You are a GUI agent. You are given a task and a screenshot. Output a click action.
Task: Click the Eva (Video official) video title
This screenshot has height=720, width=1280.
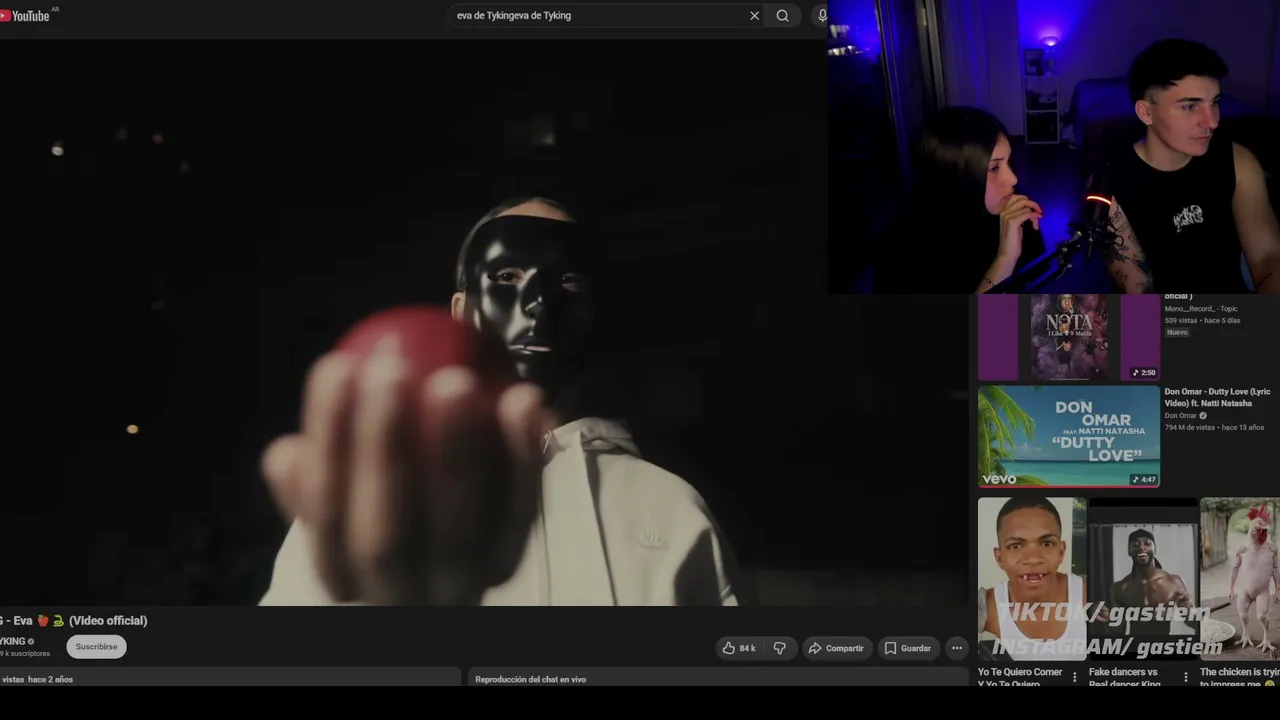[x=74, y=621]
